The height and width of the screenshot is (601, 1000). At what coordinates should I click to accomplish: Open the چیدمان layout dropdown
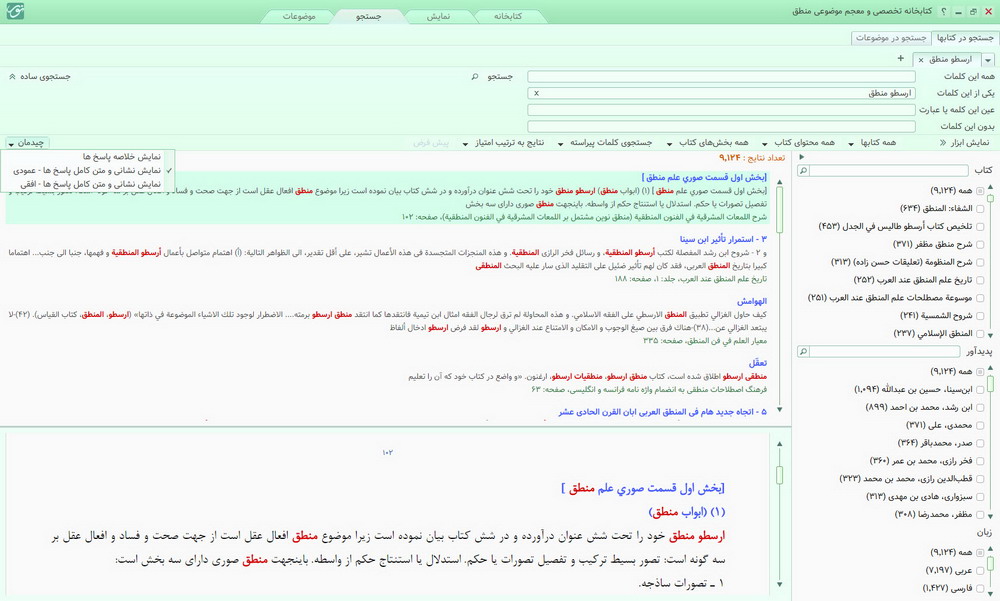[26, 143]
